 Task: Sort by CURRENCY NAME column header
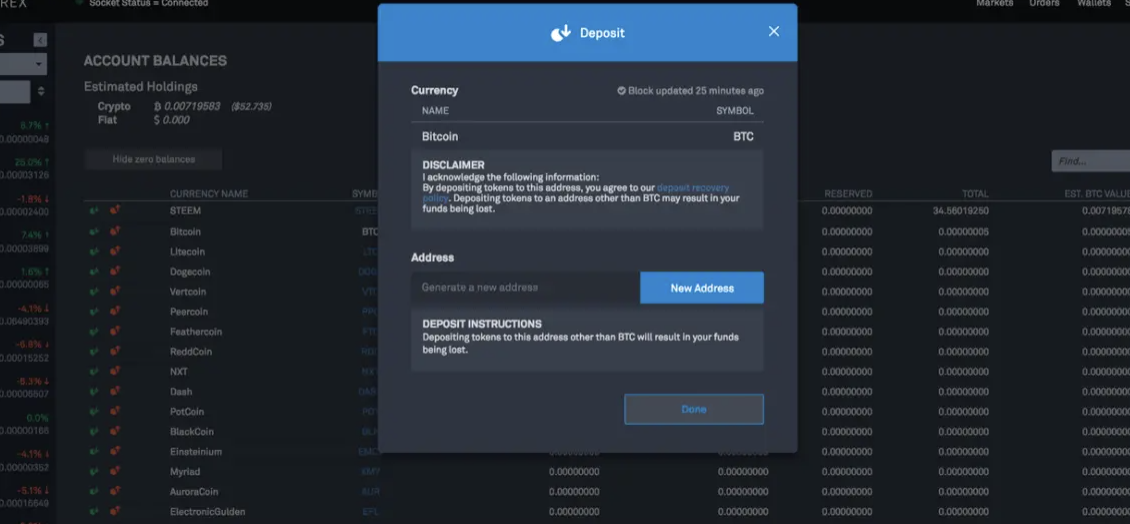coord(209,194)
